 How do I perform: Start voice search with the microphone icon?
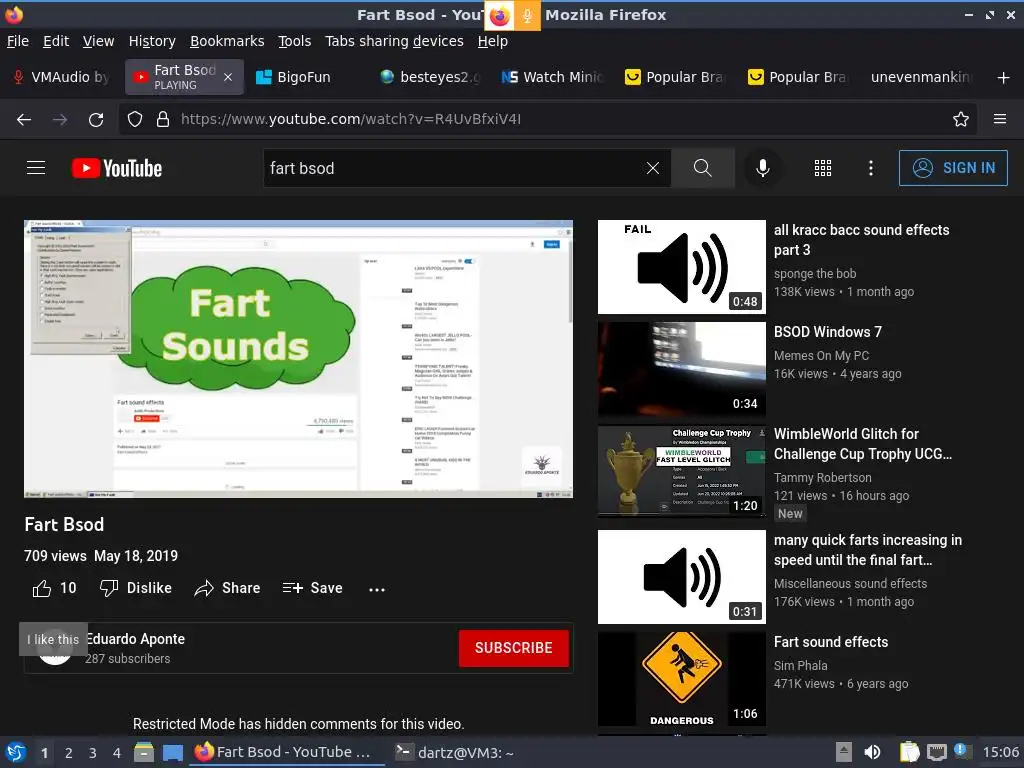point(762,168)
